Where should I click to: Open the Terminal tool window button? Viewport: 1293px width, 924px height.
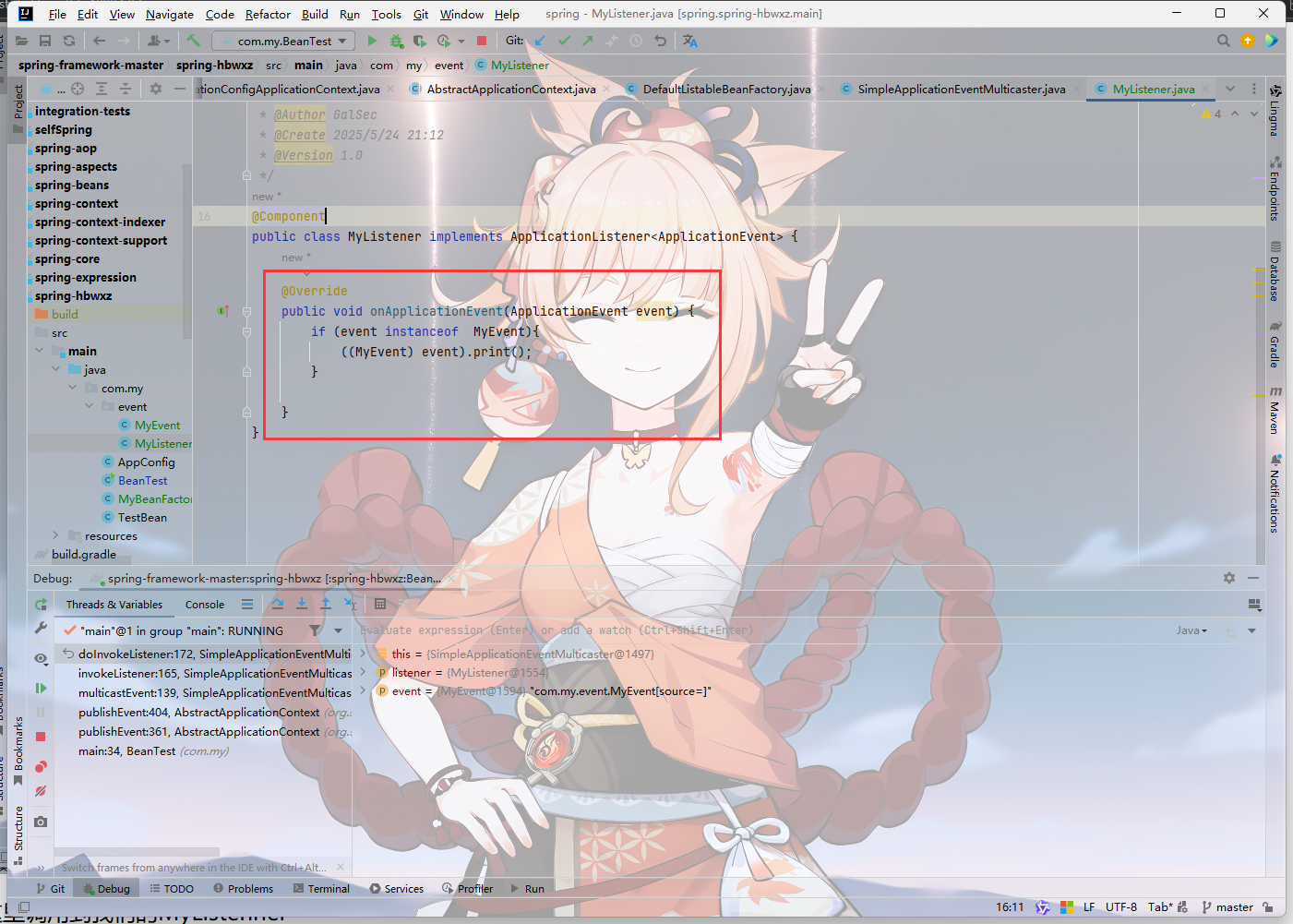[321, 889]
